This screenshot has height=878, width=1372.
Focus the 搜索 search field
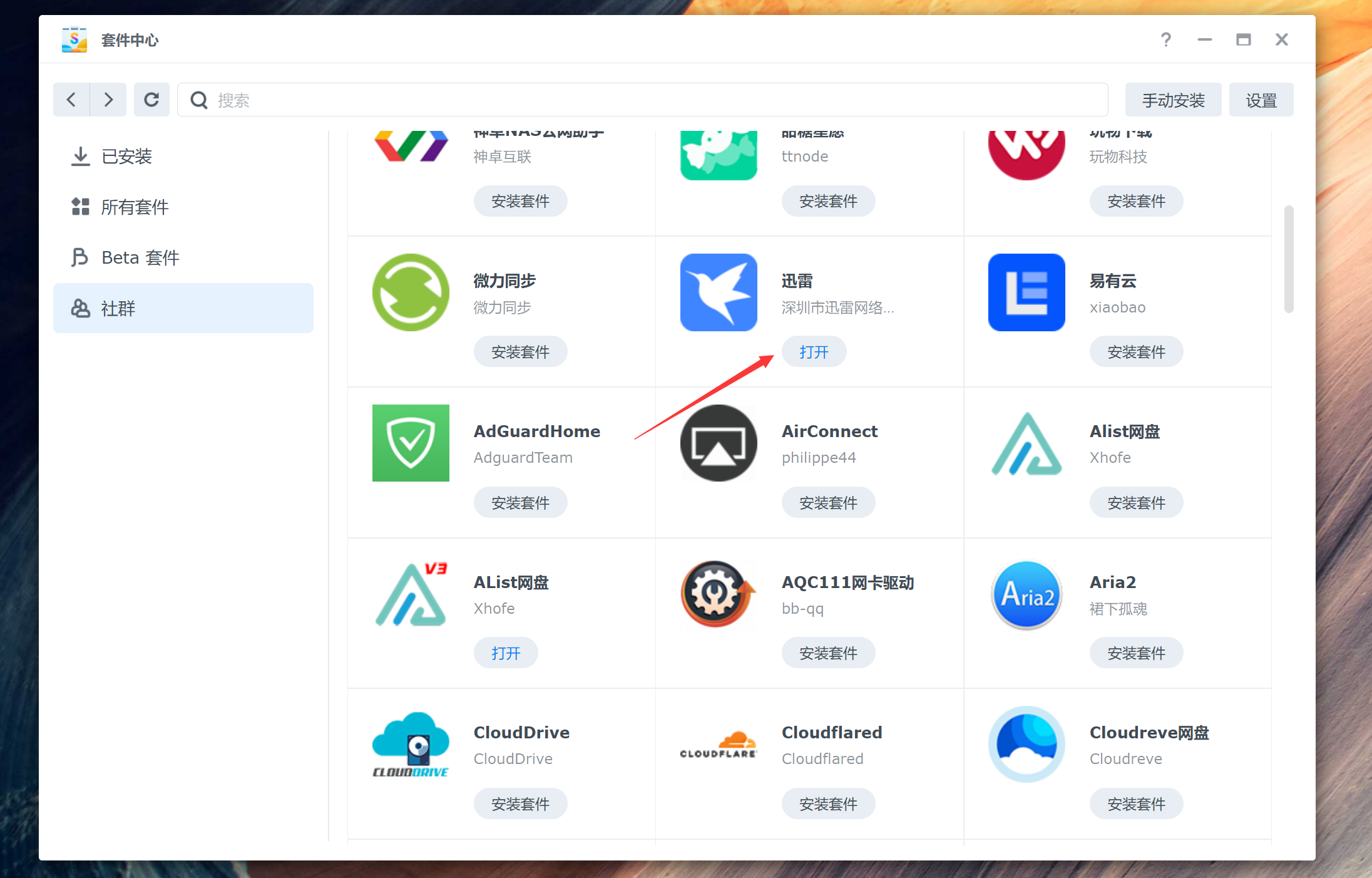pyautogui.click(x=643, y=100)
